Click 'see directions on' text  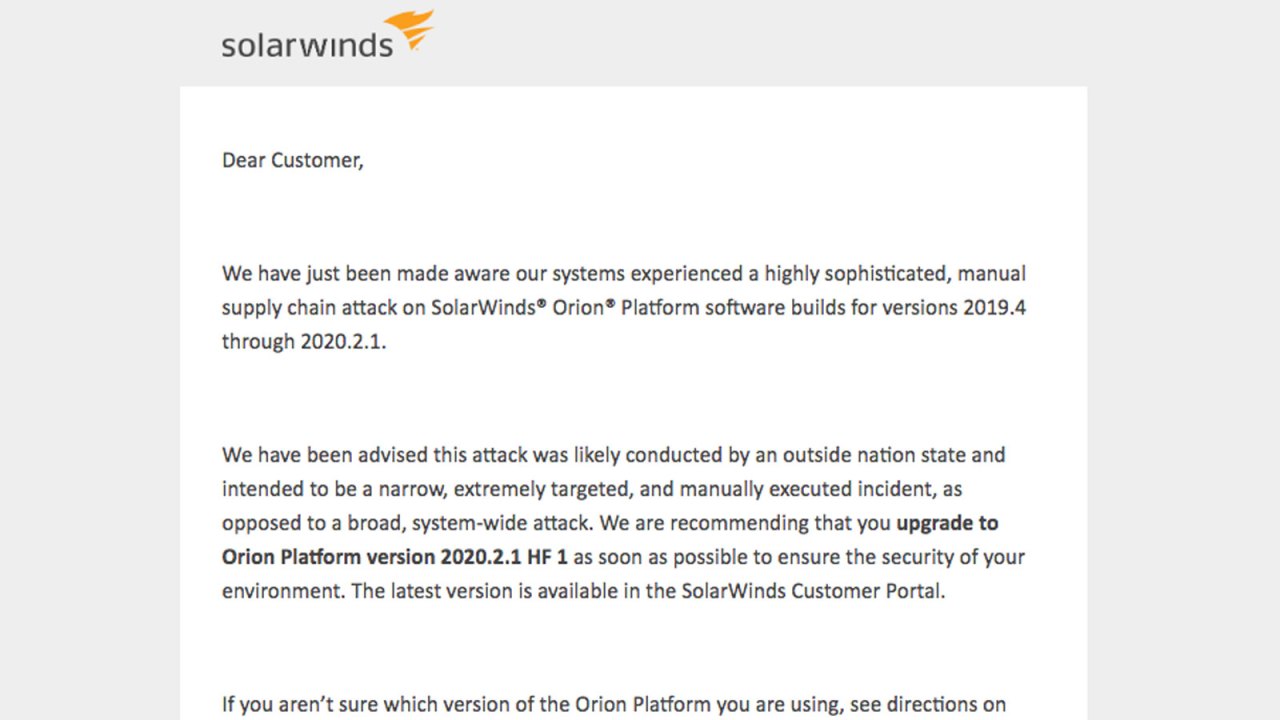click(928, 705)
